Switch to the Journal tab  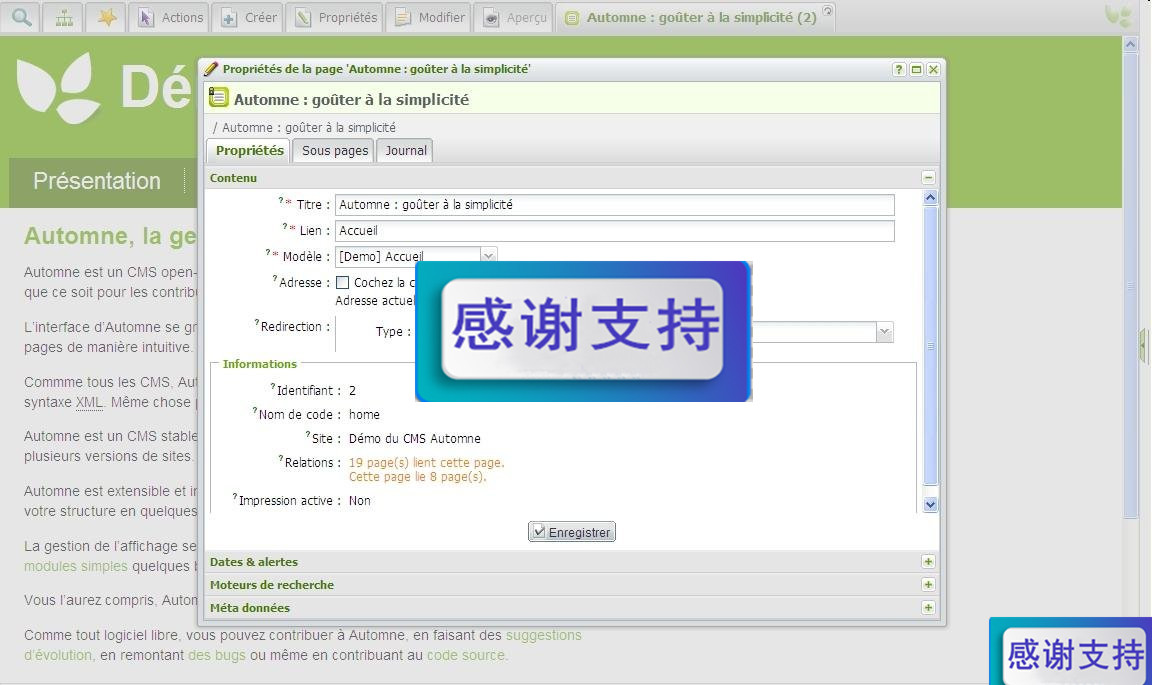point(406,150)
